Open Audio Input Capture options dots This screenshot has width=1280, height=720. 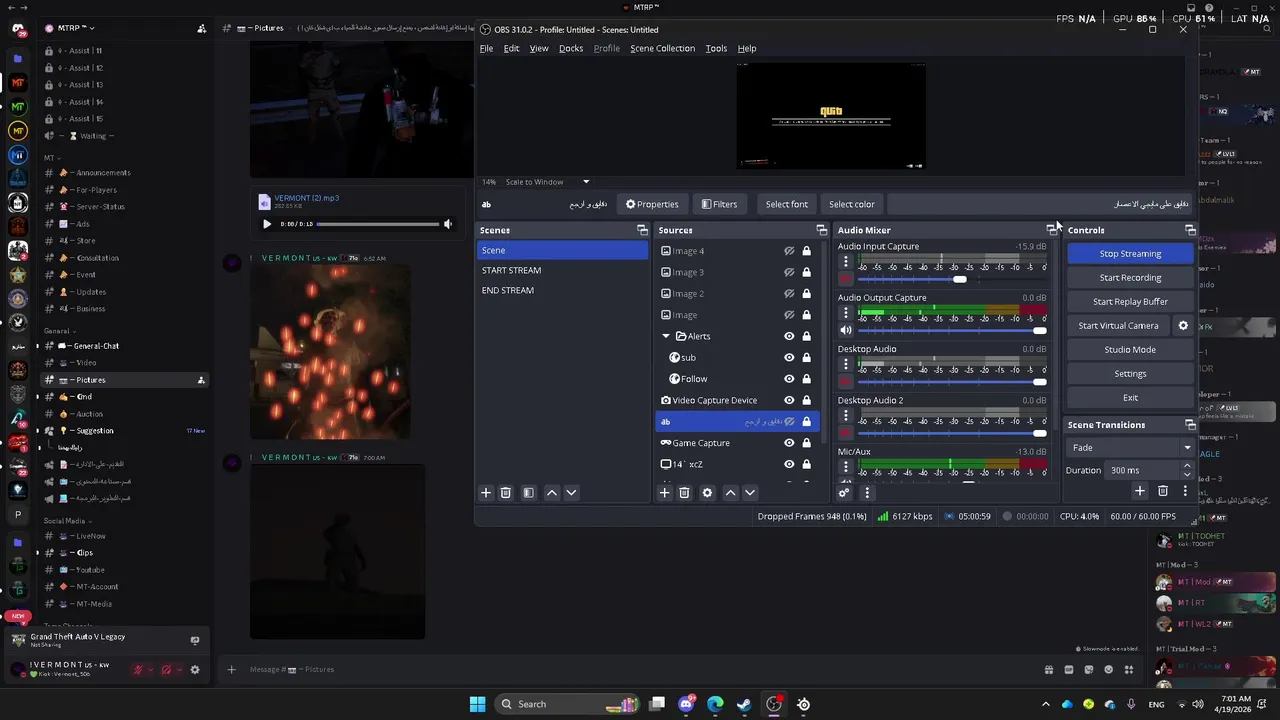(845, 262)
